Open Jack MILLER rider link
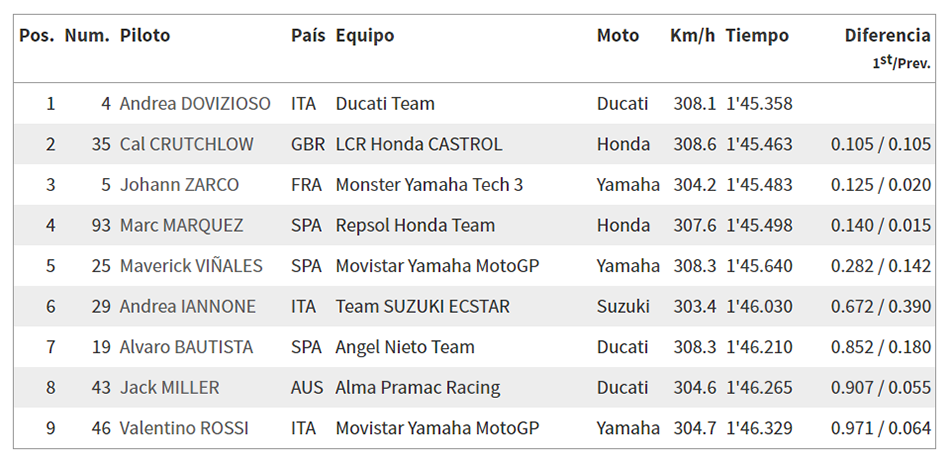Image resolution: width=950 pixels, height=464 pixels. pyautogui.click(x=170, y=388)
